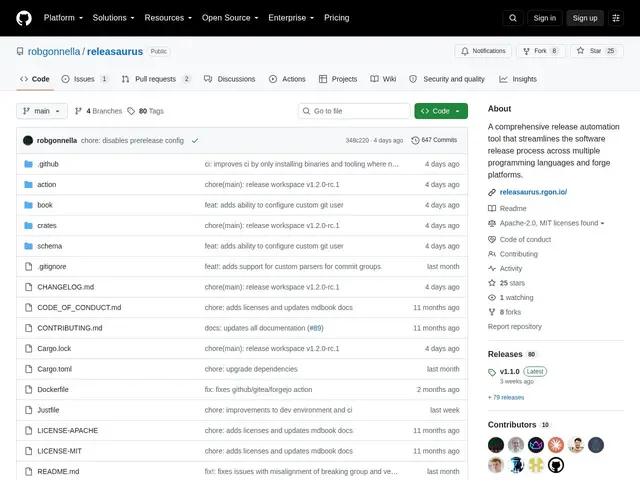
Task: Expand the Platform menu
Action: point(63,18)
